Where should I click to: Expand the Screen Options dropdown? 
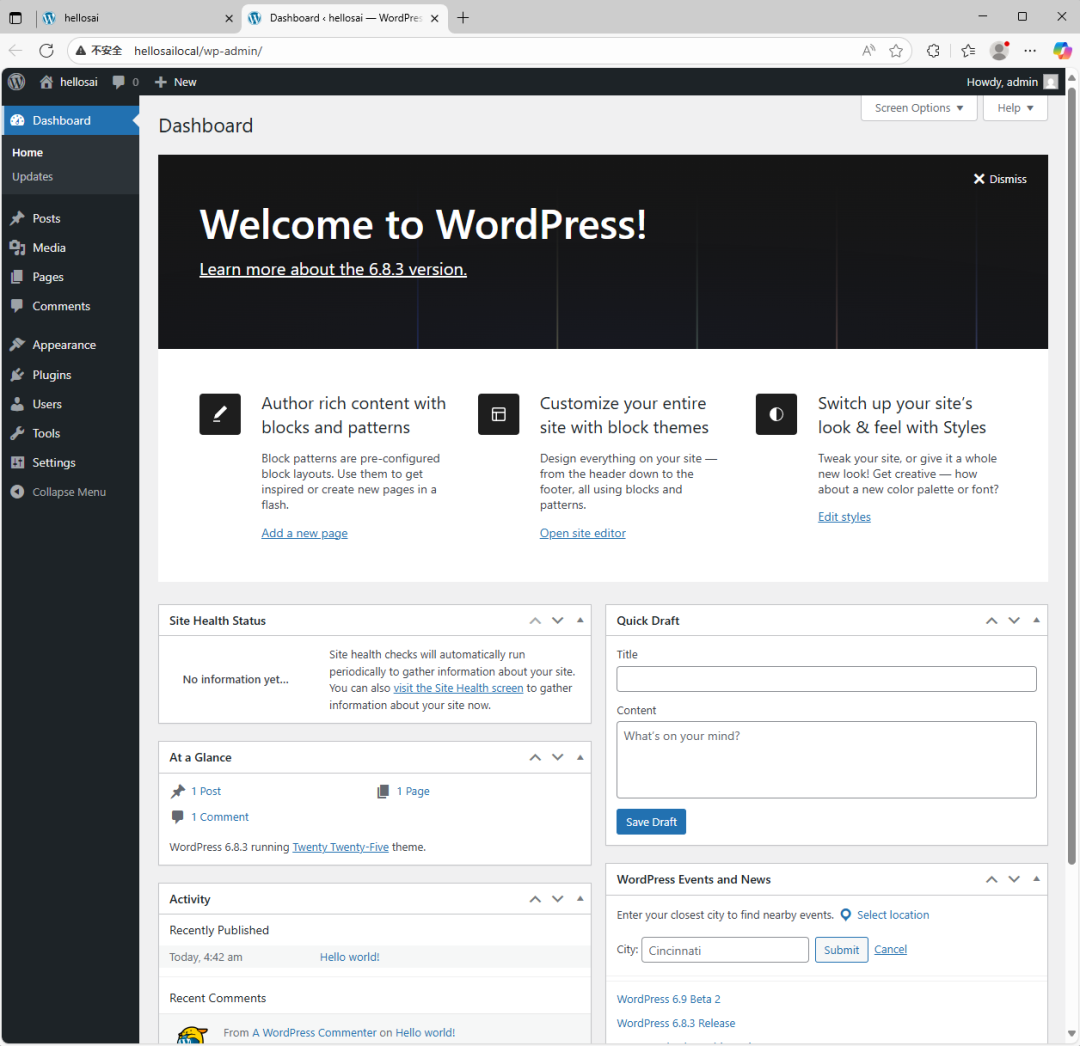(x=918, y=108)
